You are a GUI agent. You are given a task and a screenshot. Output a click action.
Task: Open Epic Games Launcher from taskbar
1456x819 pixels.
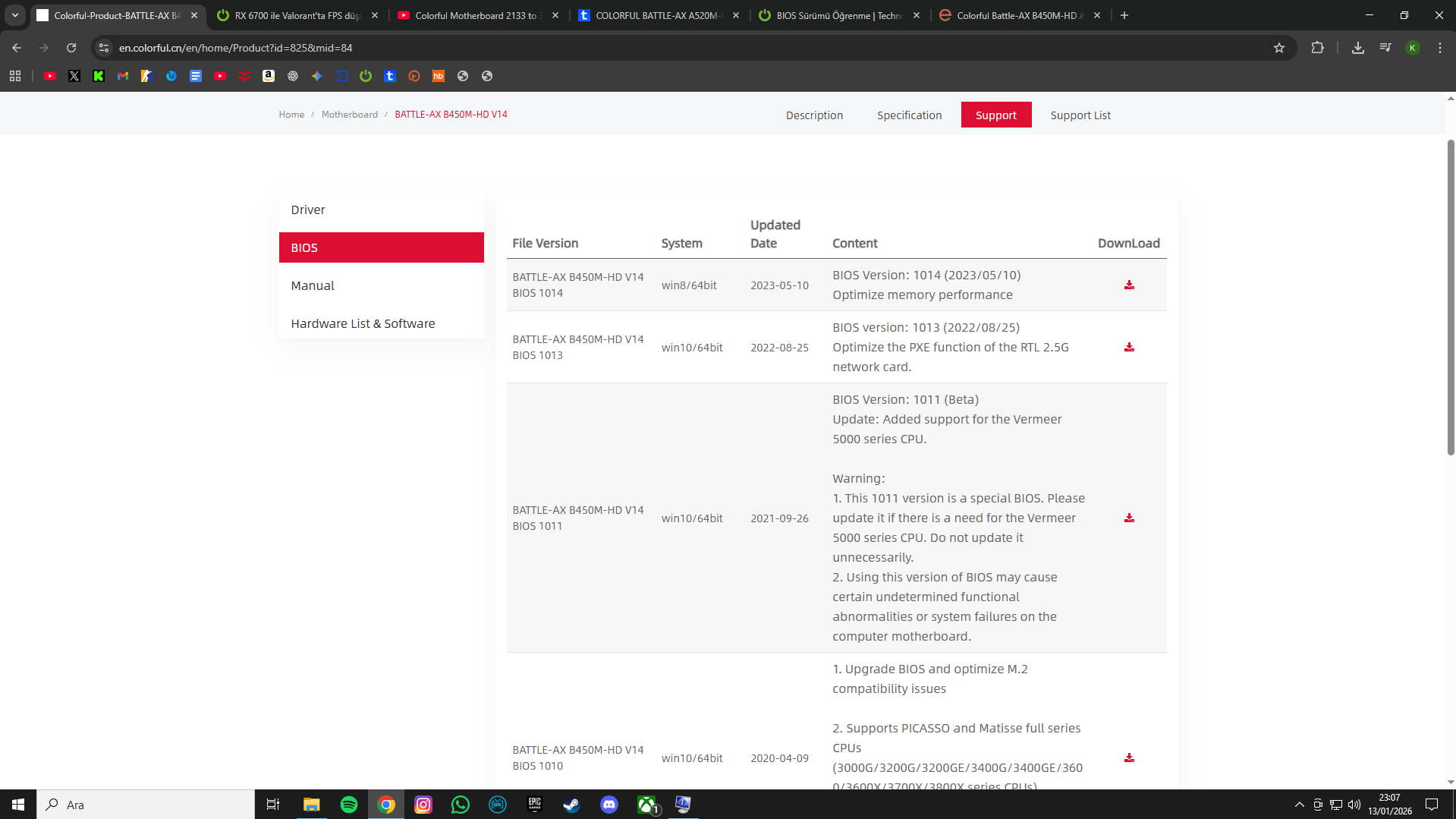534,805
